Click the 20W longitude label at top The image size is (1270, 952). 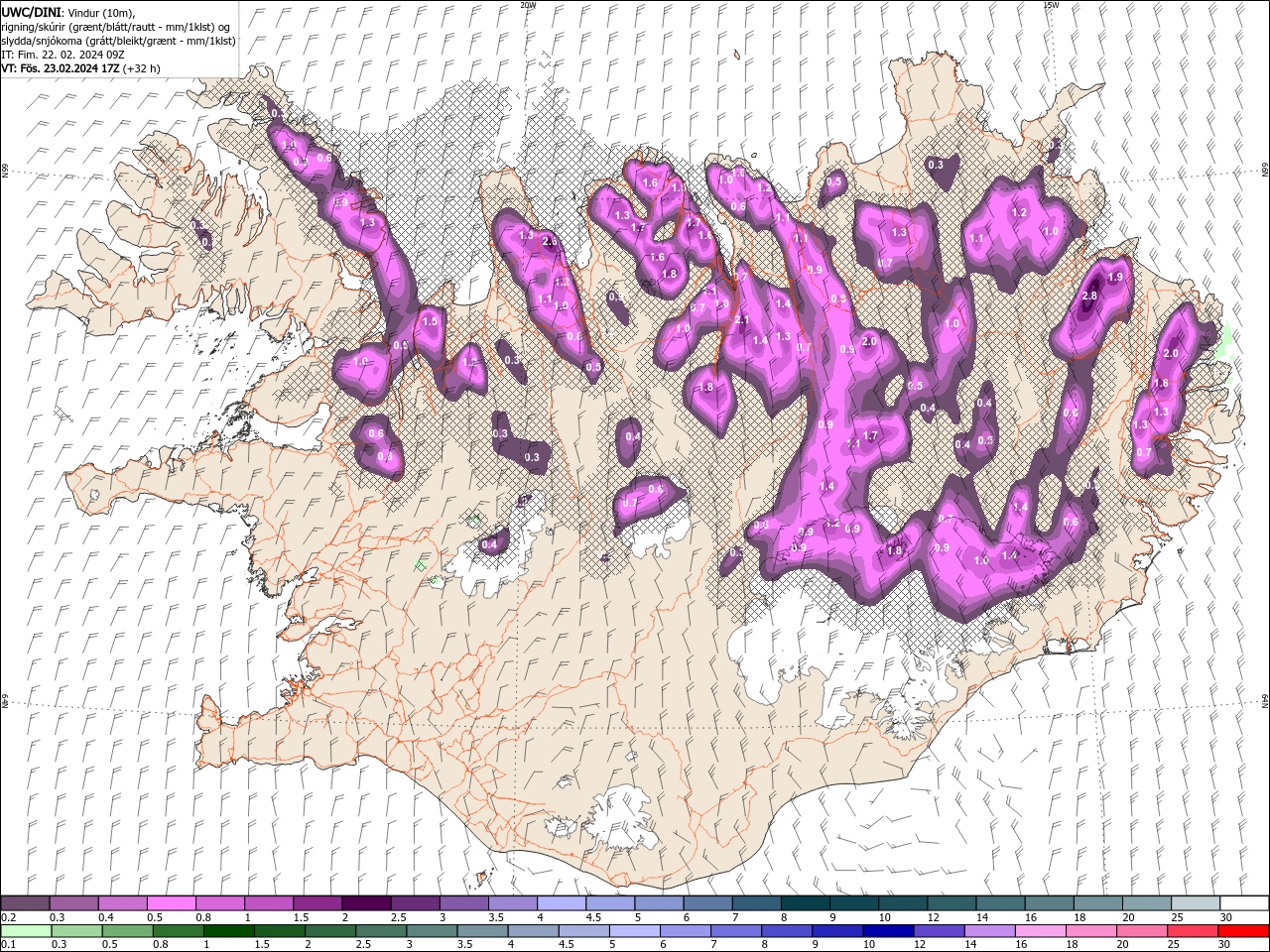coord(528,5)
